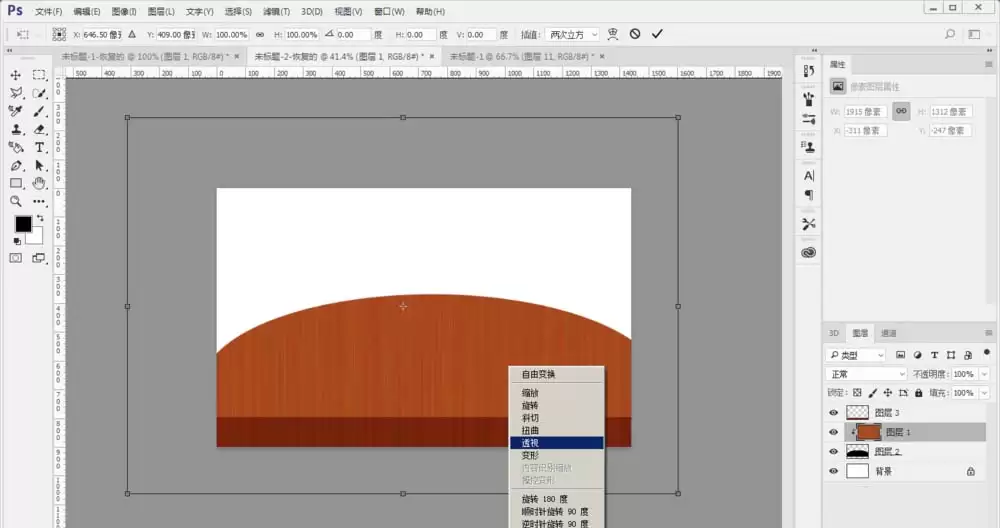Click the black foreground color swatch
This screenshot has height=528, width=1000.
tap(23, 224)
